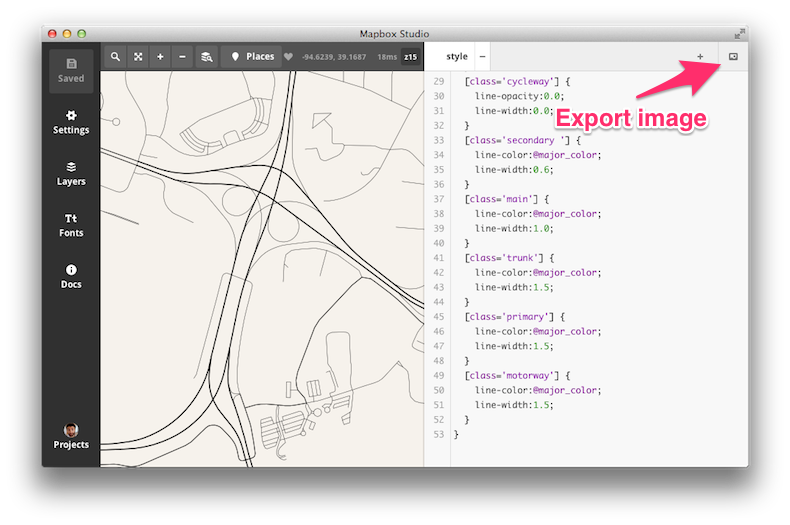
Task: Click line number 53 in gutter
Action: pyautogui.click(x=438, y=434)
